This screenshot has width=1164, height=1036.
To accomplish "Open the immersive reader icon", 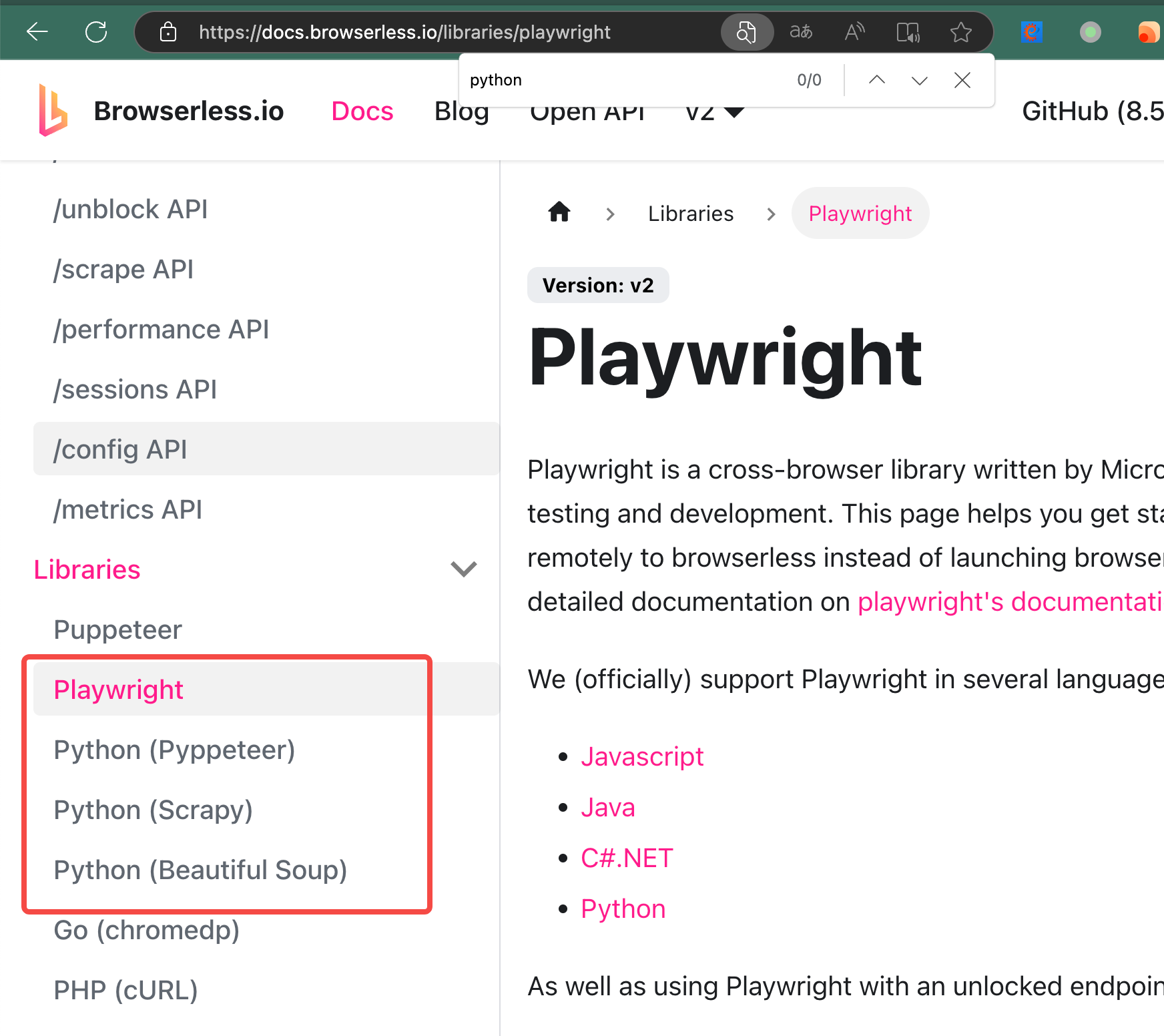I will 908,31.
